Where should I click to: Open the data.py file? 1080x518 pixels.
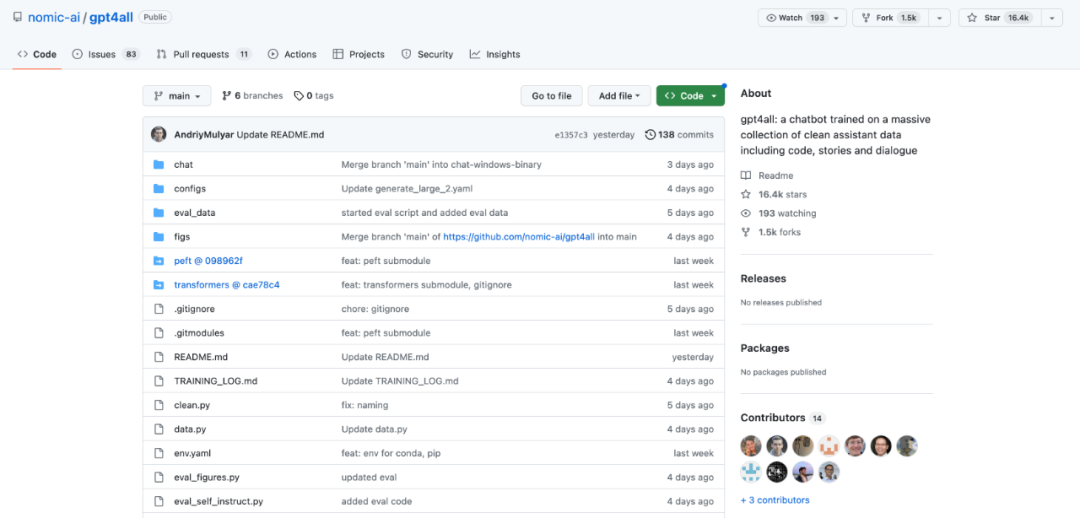(x=190, y=429)
